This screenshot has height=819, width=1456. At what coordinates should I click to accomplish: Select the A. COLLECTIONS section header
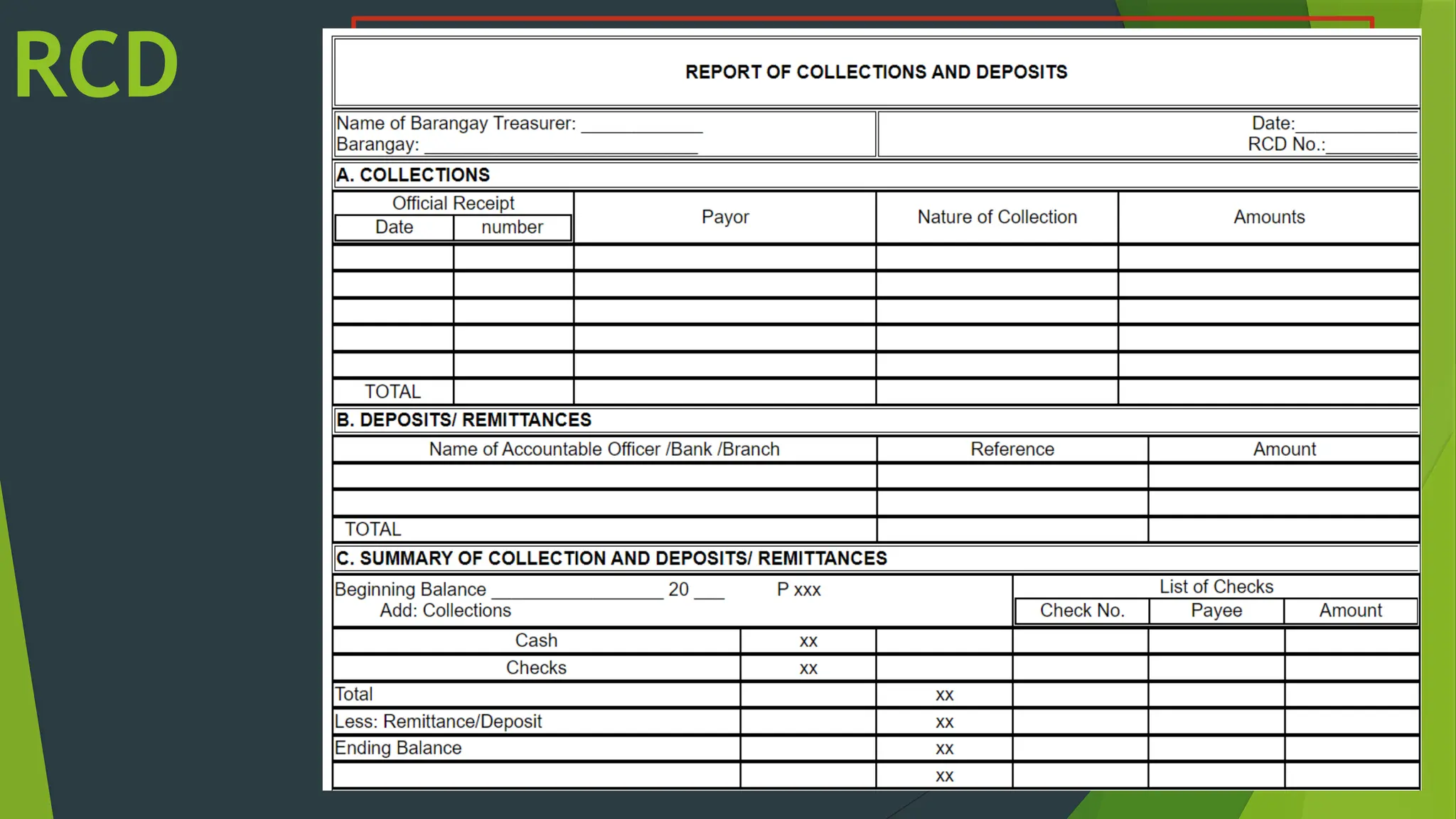coord(413,175)
